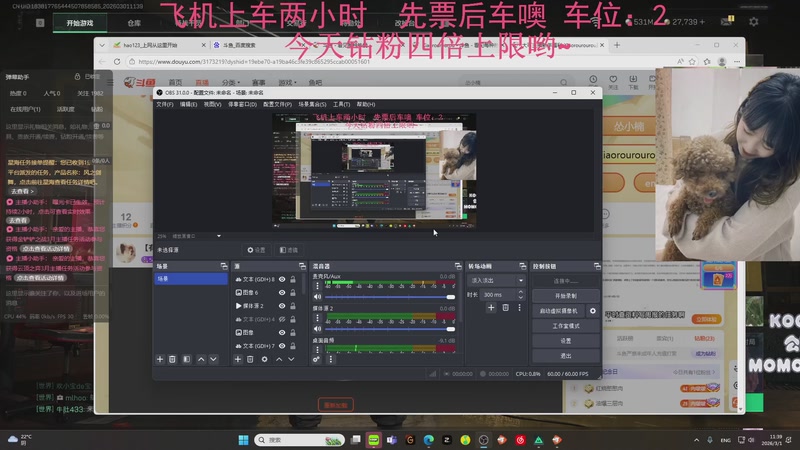
Task: Move the scene up with the arrow
Action: (201, 359)
